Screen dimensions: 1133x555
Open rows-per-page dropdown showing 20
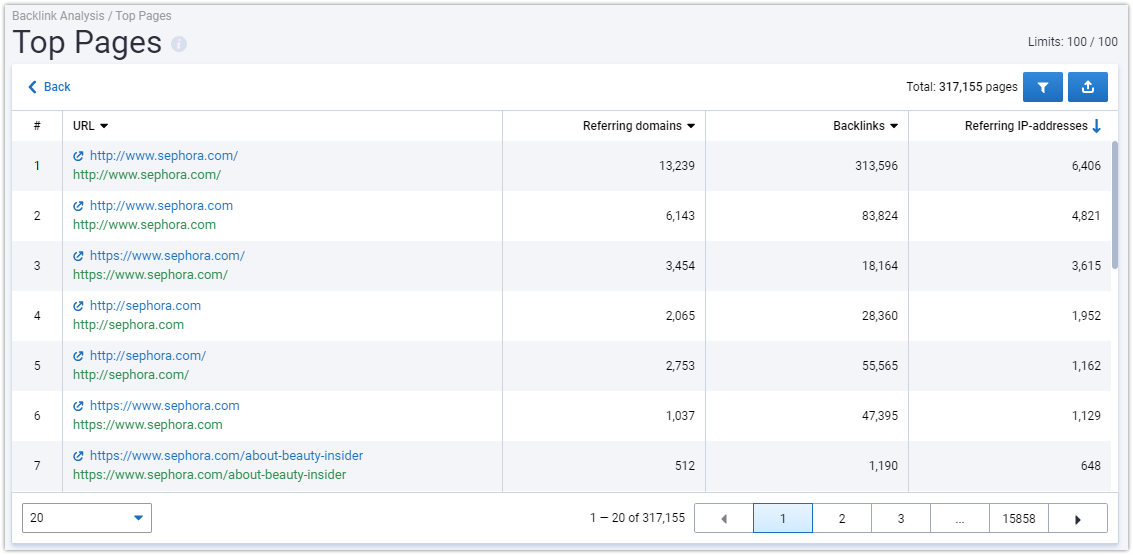point(87,518)
